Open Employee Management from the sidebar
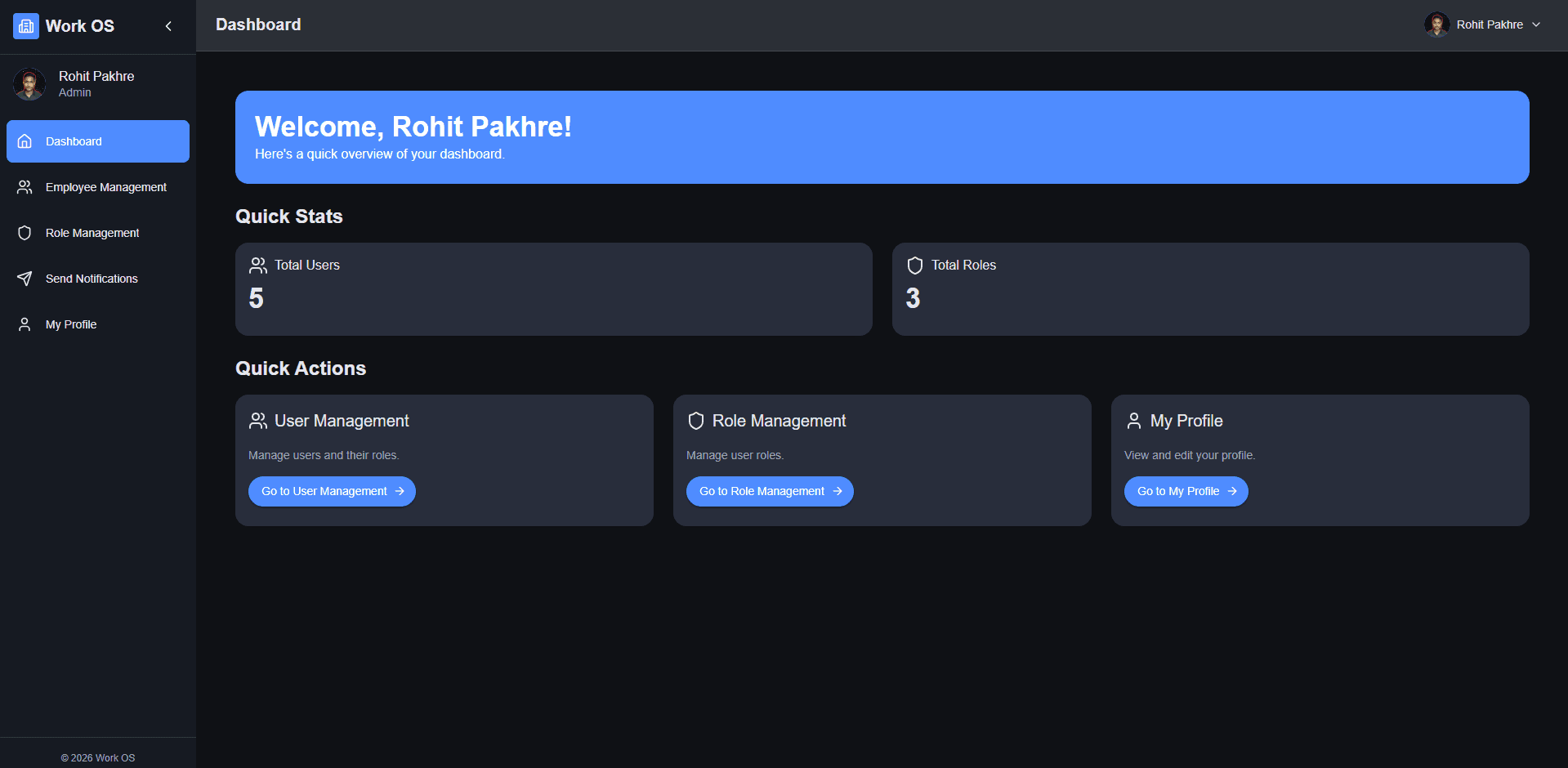The width and height of the screenshot is (1568, 768). [x=106, y=187]
